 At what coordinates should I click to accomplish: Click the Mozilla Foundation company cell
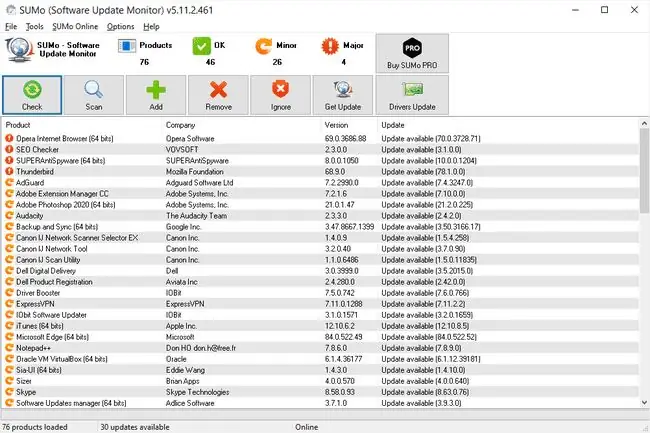coord(194,172)
